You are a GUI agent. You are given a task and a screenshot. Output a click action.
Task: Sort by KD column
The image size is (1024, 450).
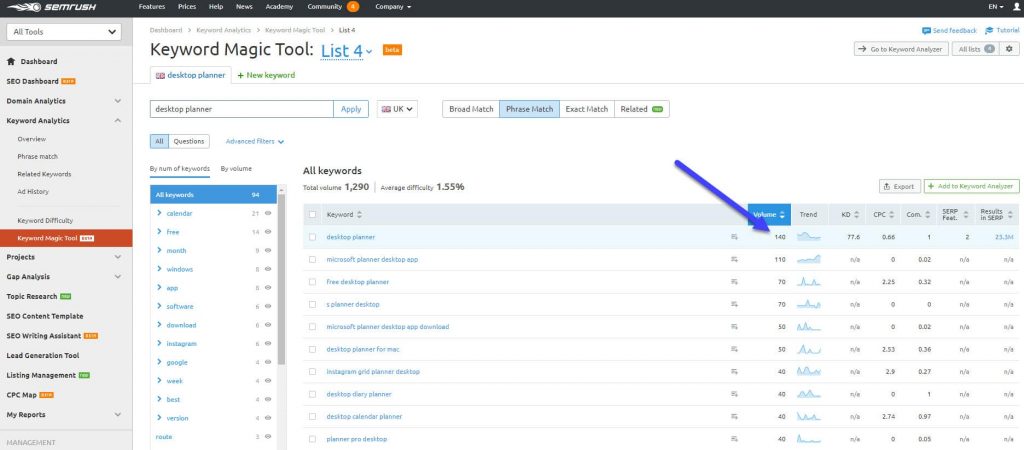pos(856,215)
